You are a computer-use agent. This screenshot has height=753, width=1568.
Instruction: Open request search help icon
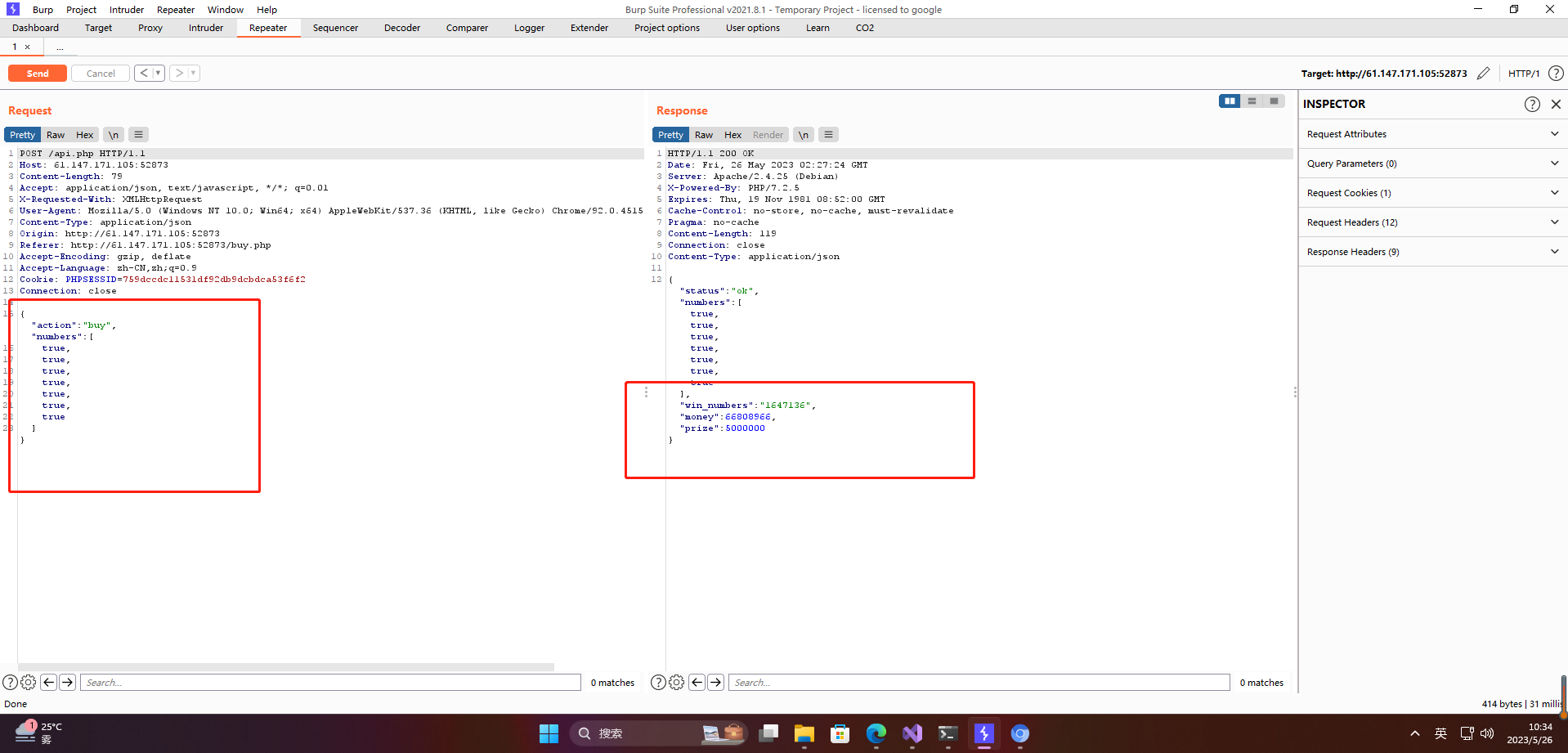pos(10,682)
